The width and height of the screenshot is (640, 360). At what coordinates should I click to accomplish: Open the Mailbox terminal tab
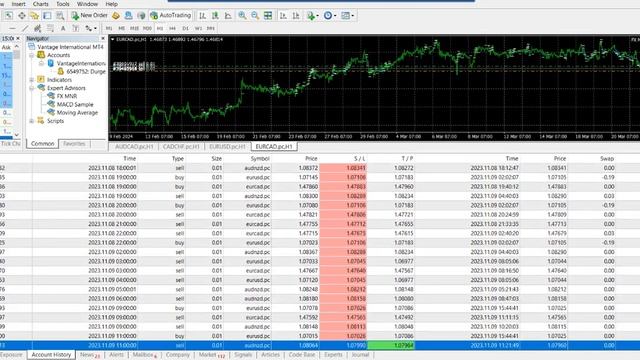144,355
